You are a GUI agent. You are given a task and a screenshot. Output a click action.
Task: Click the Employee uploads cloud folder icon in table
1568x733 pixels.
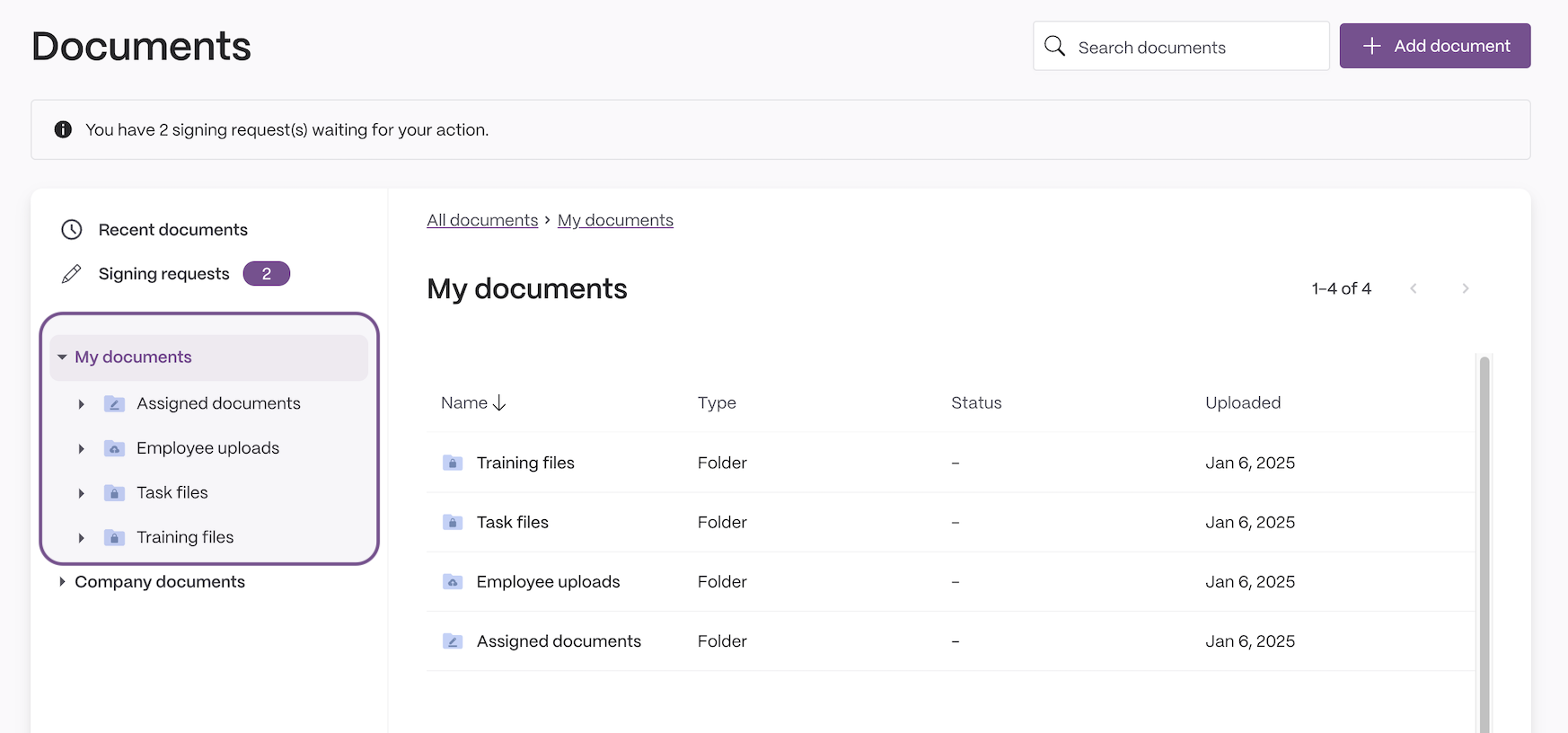click(x=453, y=582)
